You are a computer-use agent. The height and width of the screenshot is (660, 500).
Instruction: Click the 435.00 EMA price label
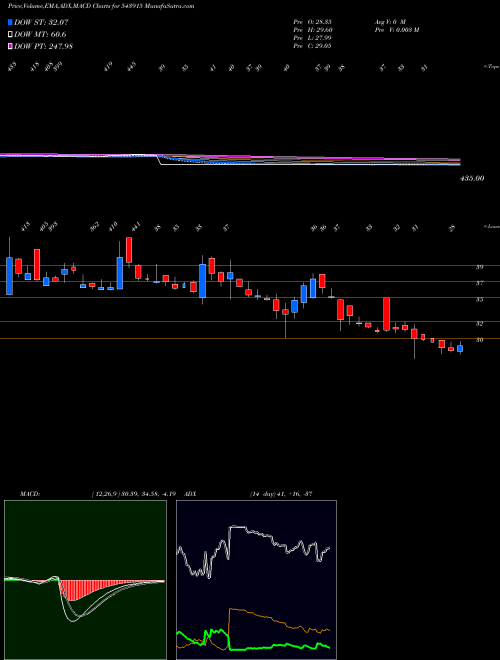(x=472, y=178)
